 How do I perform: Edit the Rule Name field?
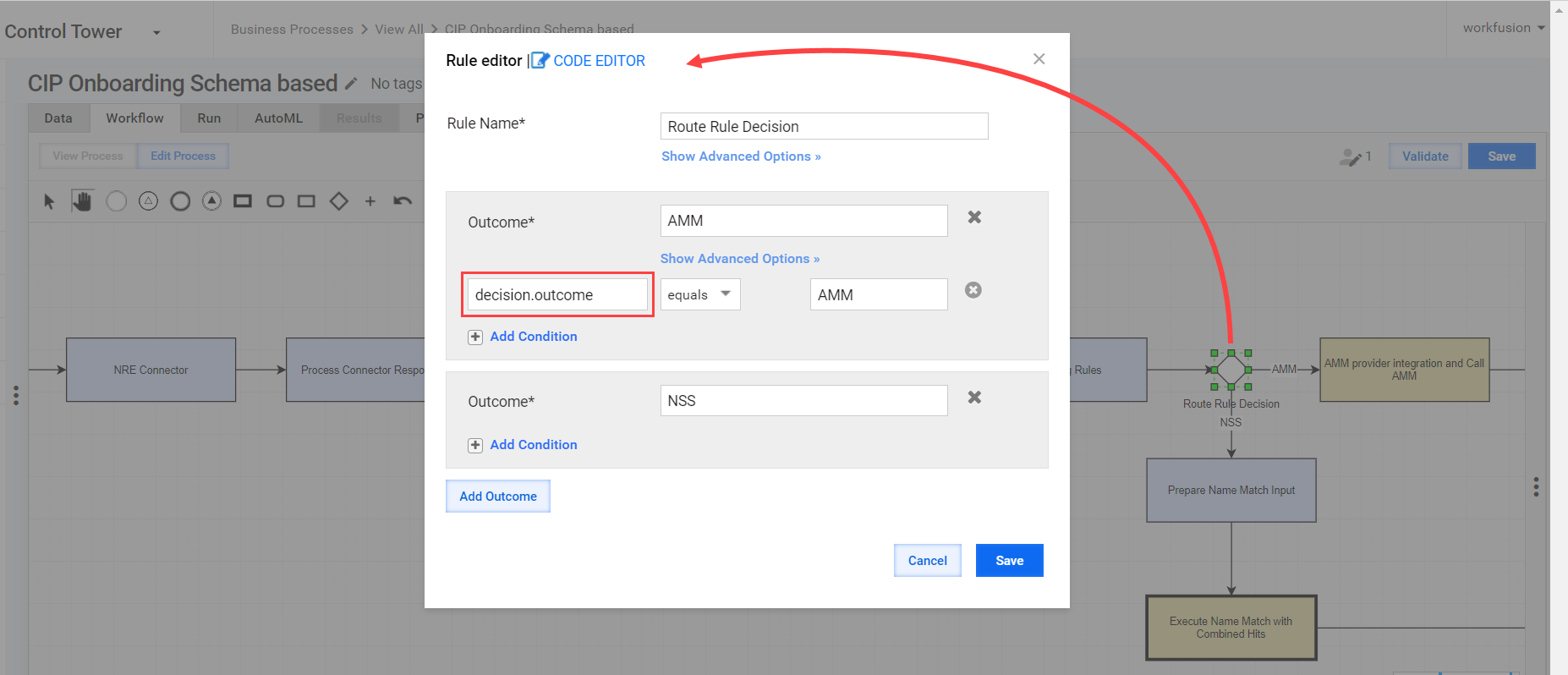tap(824, 126)
